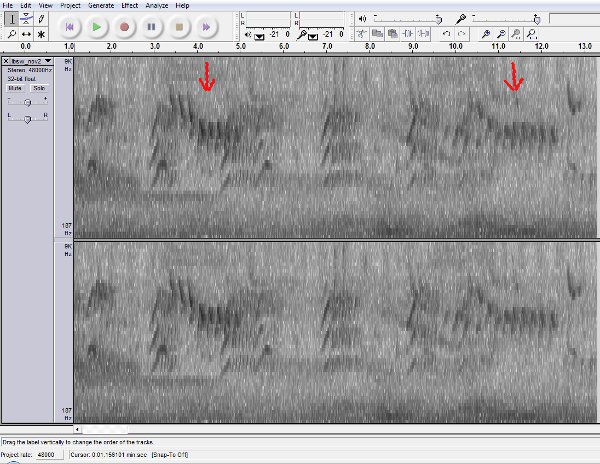The width and height of the screenshot is (600, 464).
Task: Select the Envelope tool
Action: pos(25,19)
